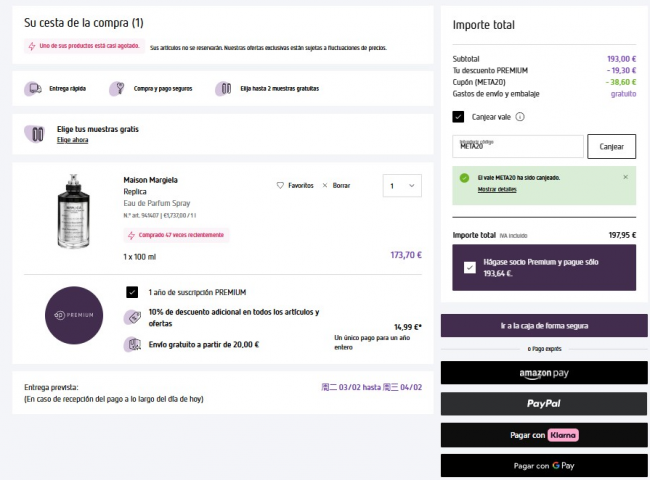The image size is (650, 480).
Task: Dismiss the META20 voucher redeemed message
Action: point(626,177)
